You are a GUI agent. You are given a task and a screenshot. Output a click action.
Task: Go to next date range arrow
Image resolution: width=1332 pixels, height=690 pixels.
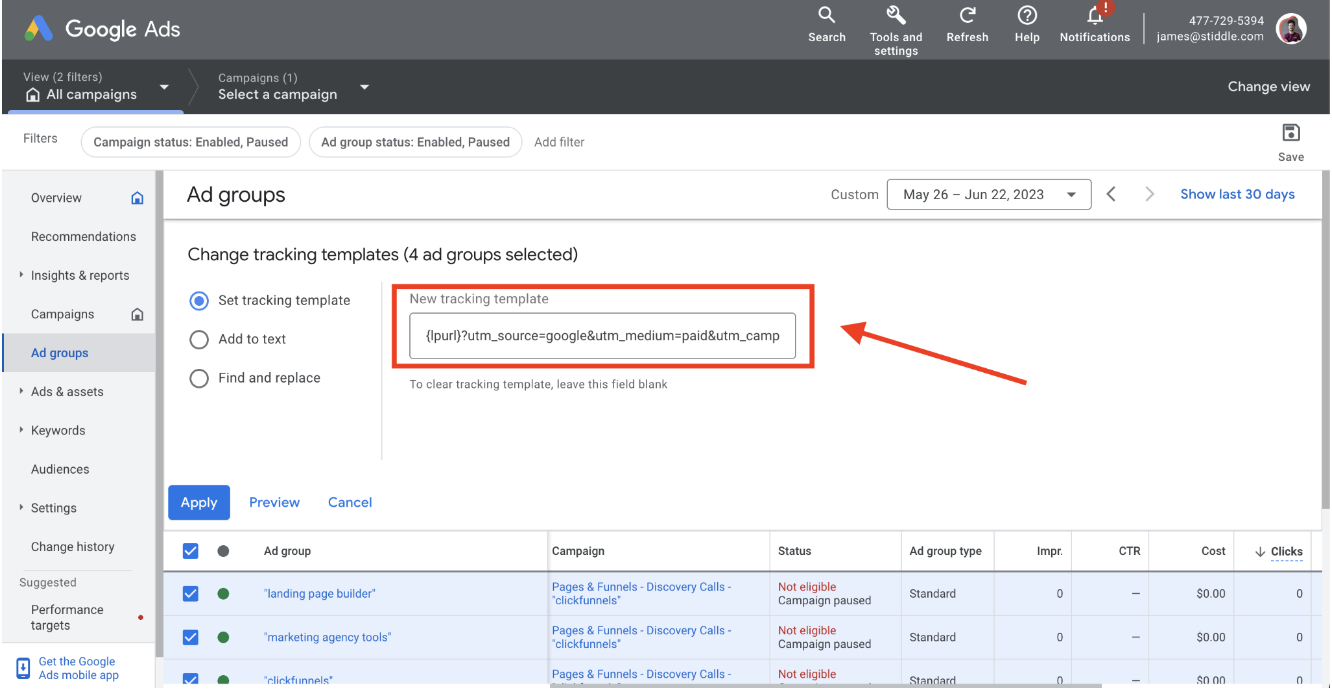1149,194
